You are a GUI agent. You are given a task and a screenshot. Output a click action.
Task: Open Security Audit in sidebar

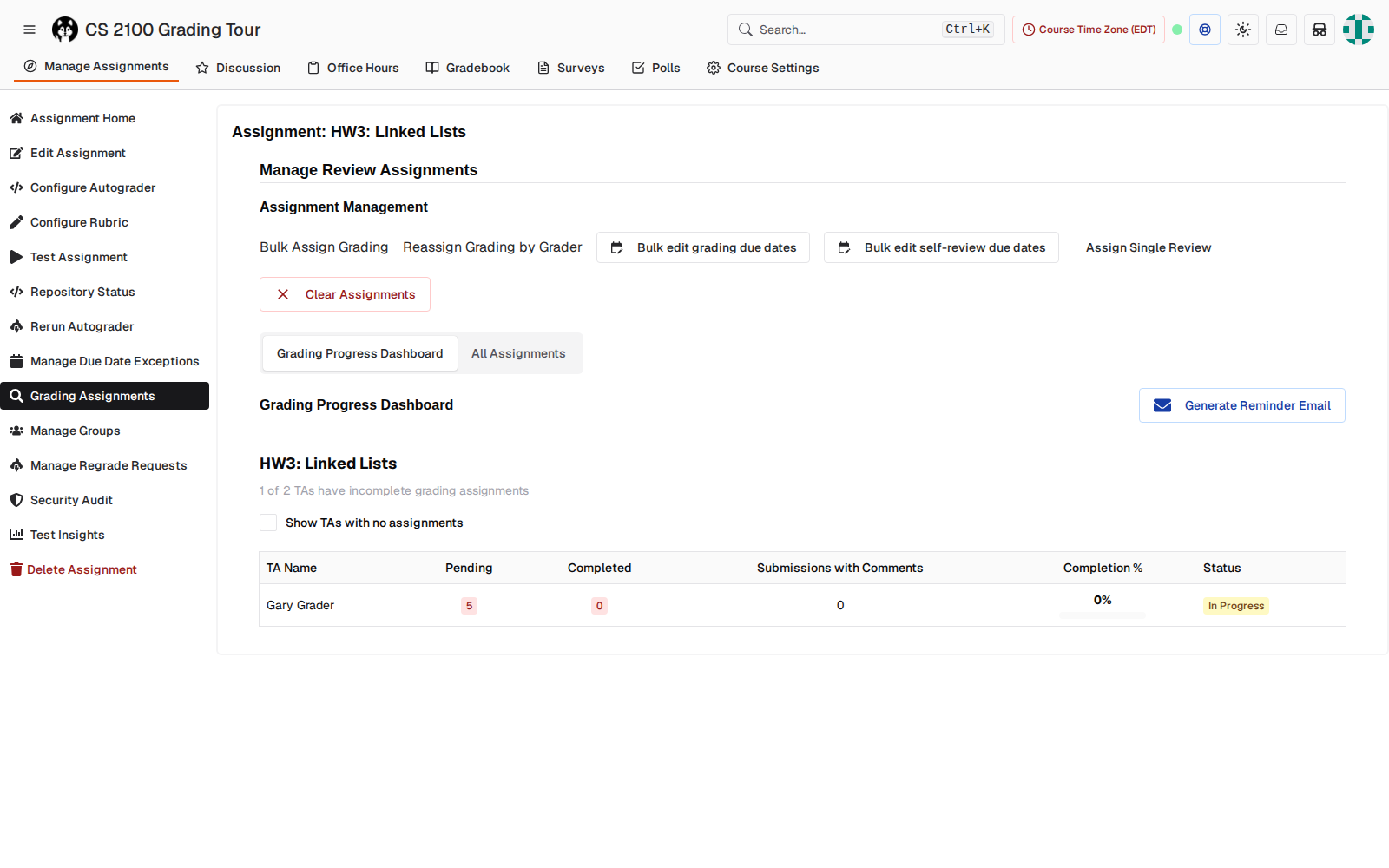(104, 500)
